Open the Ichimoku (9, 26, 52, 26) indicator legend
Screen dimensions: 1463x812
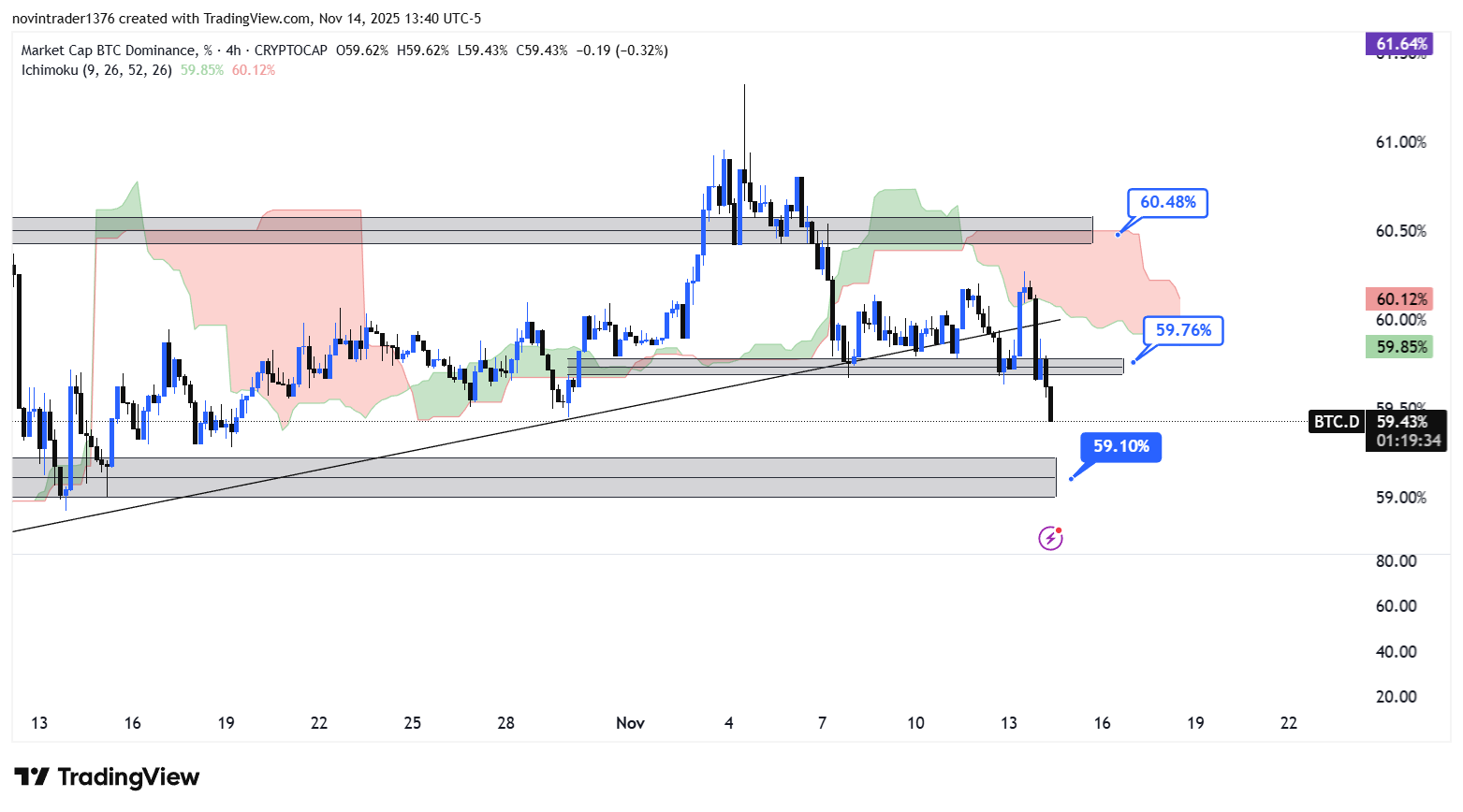[x=96, y=70]
